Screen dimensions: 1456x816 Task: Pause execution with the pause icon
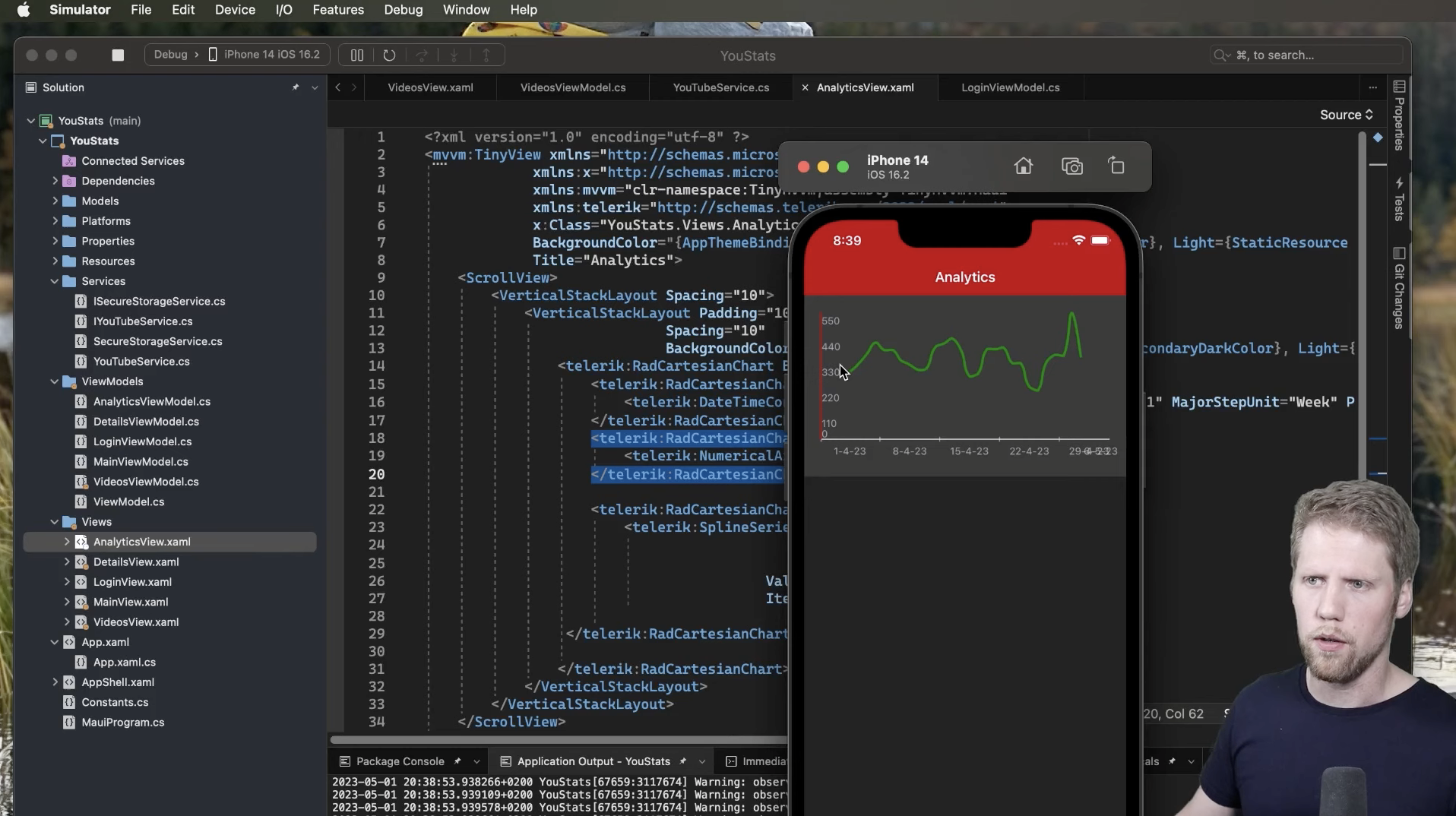point(357,55)
